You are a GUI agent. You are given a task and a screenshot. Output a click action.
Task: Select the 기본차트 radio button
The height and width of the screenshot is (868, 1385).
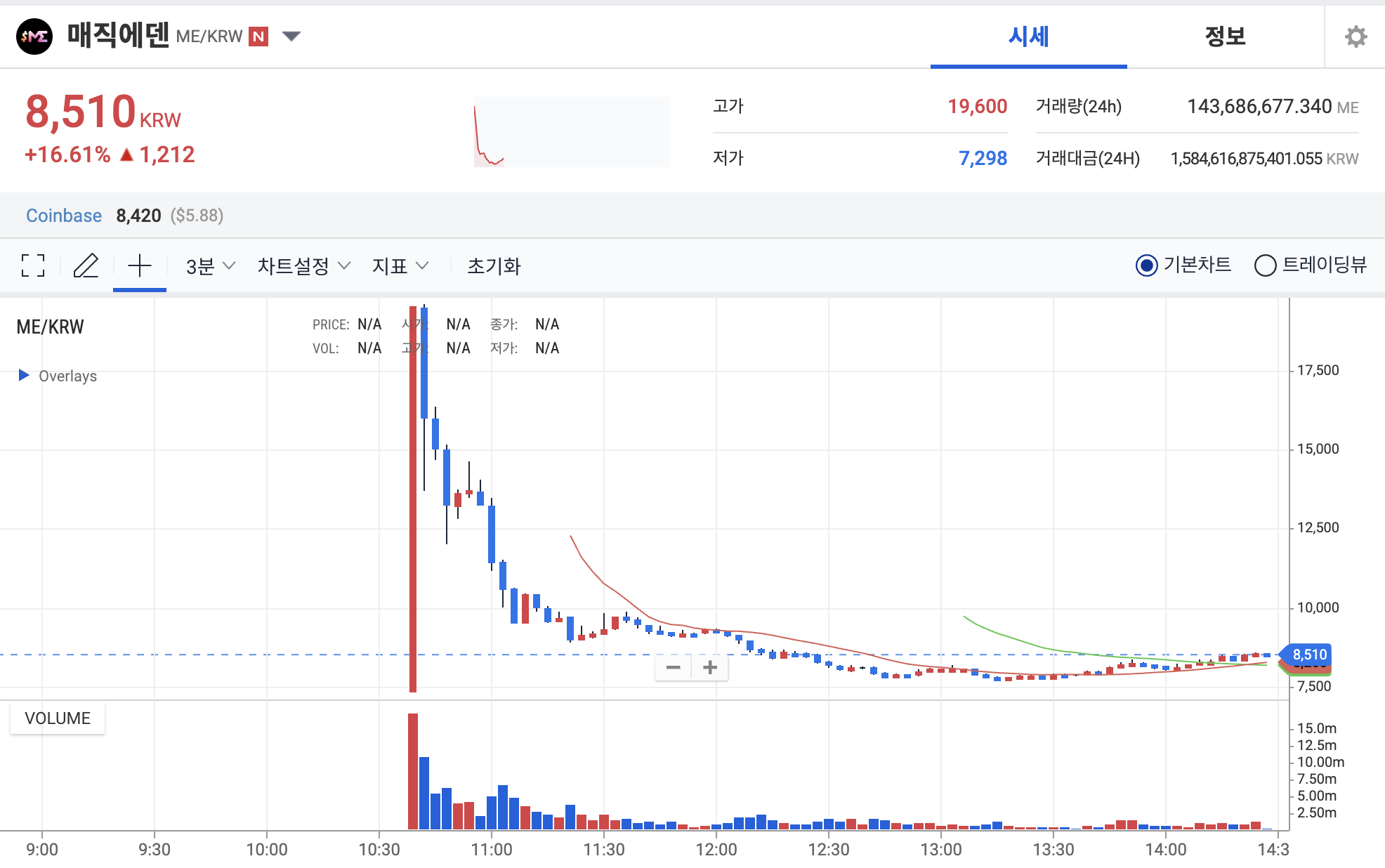pyautogui.click(x=1146, y=265)
